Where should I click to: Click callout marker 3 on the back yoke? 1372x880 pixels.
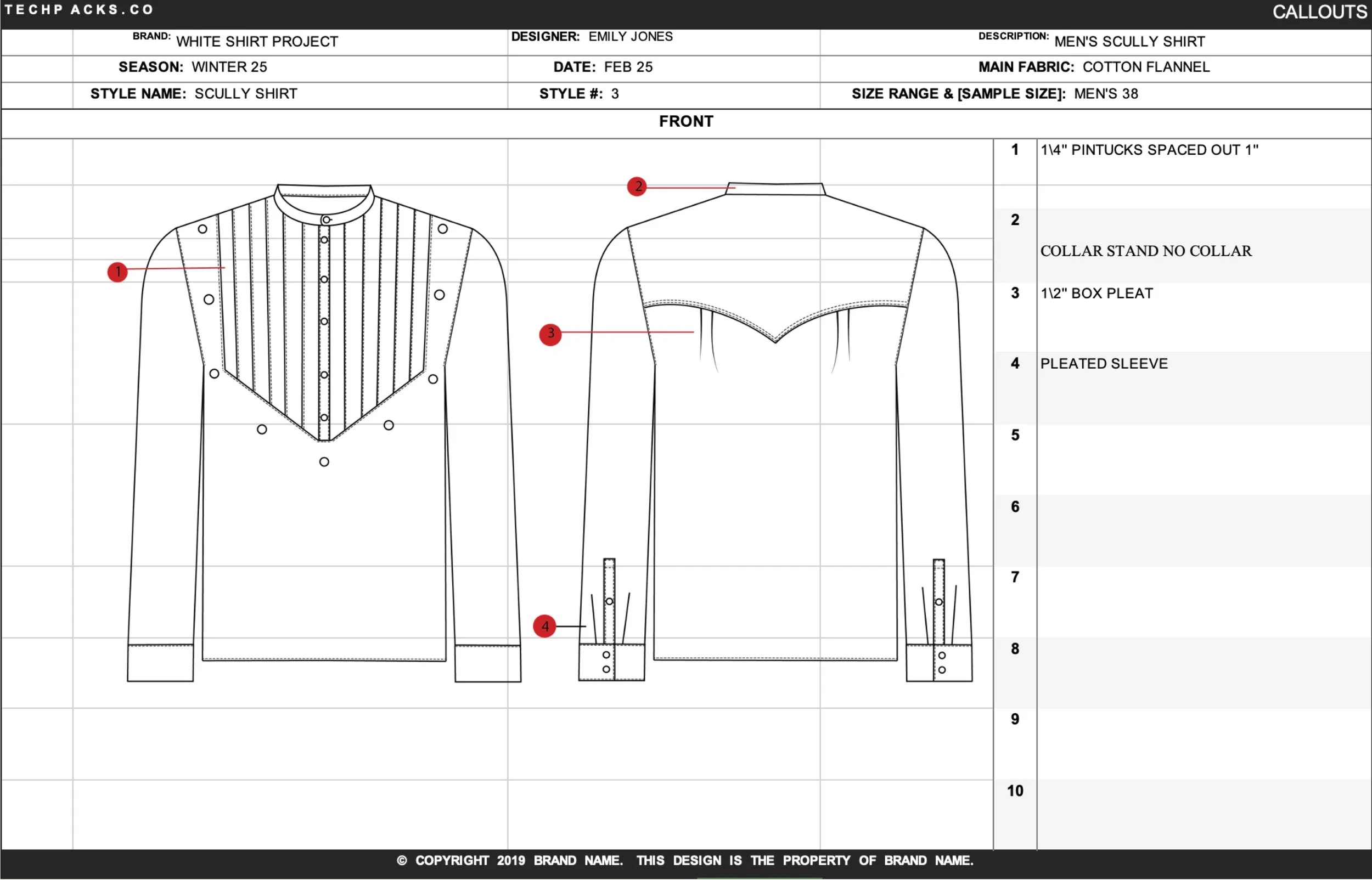(x=550, y=334)
